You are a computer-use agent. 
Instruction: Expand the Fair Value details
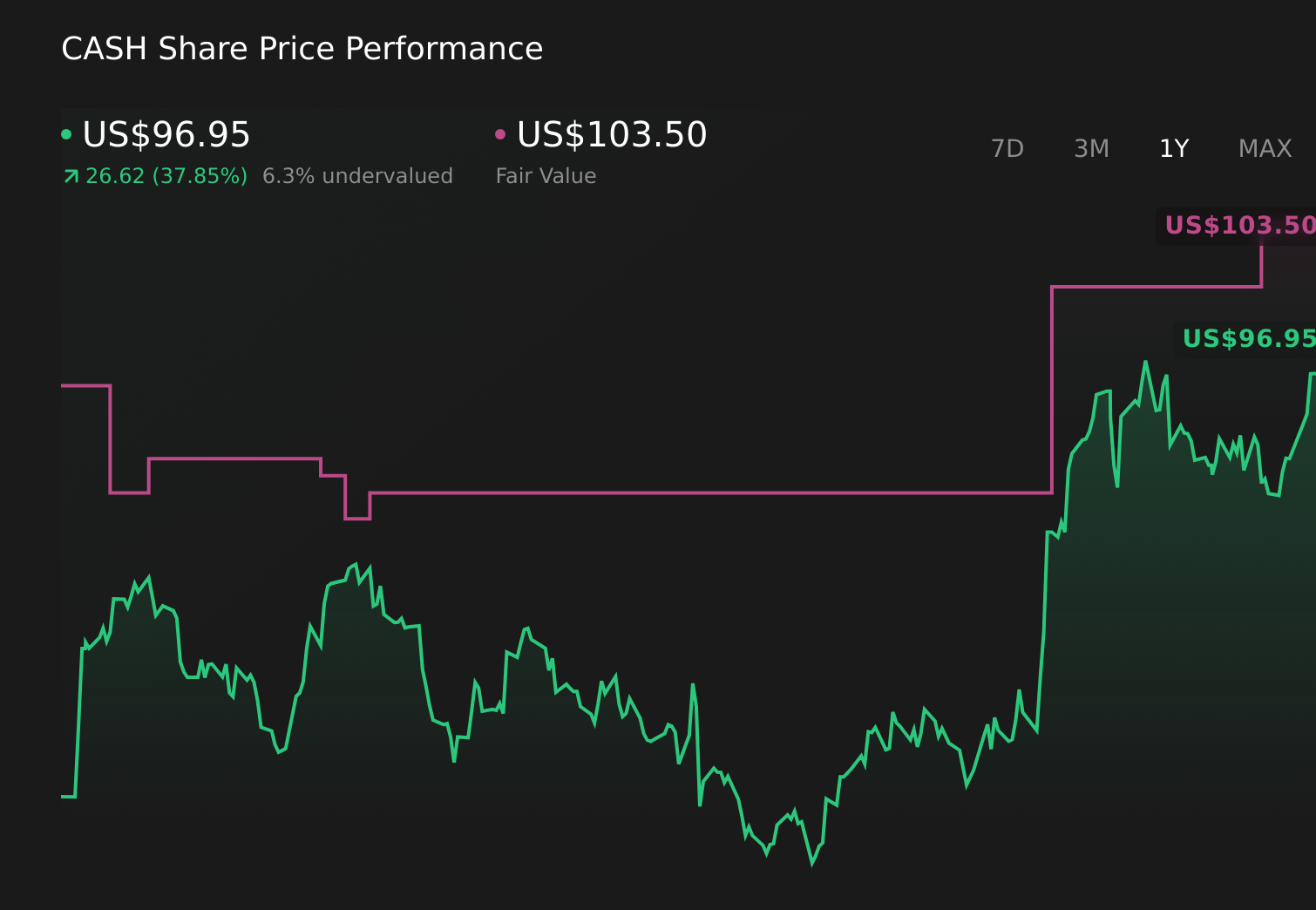[x=546, y=175]
